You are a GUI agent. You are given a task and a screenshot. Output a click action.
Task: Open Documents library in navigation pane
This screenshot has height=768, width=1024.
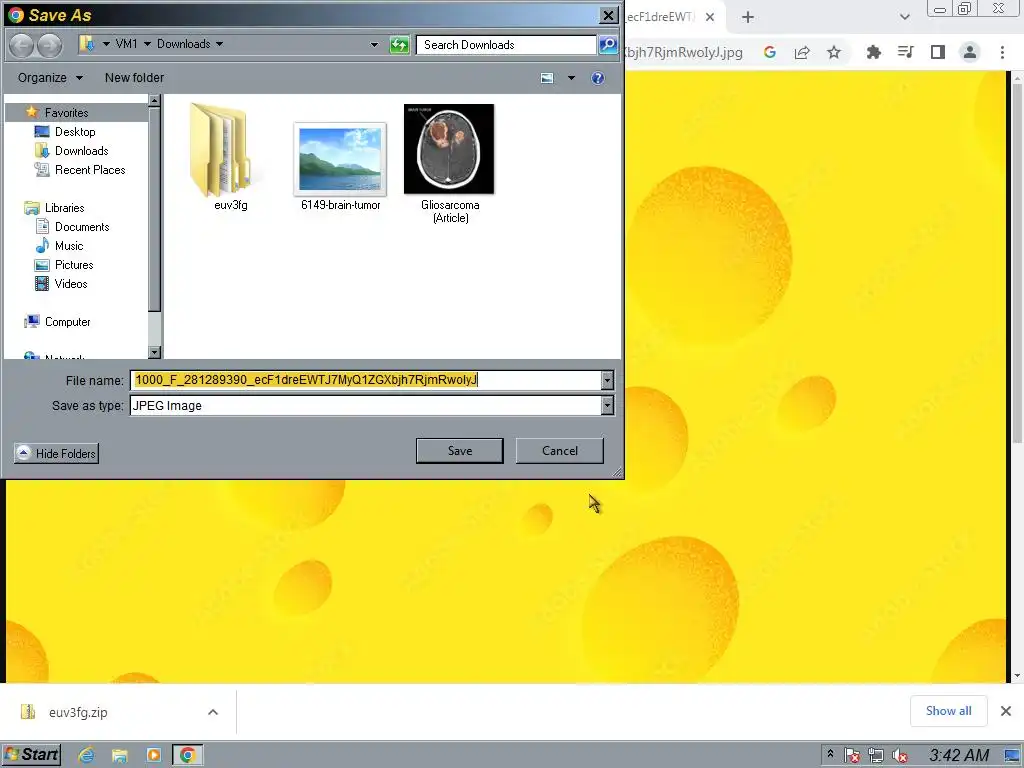(82, 227)
